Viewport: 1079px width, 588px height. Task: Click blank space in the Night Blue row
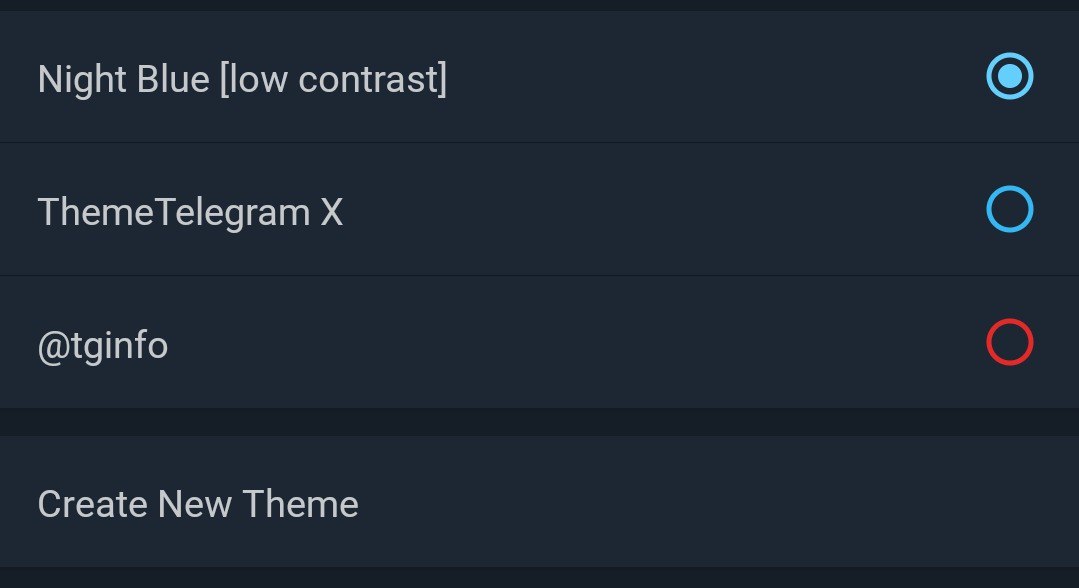pyautogui.click(x=700, y=77)
